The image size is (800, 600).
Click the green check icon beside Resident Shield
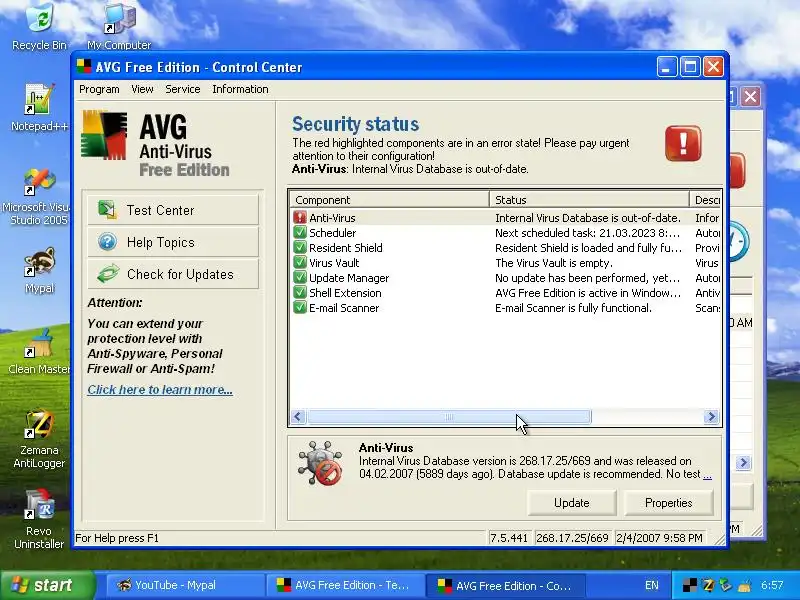coord(299,247)
